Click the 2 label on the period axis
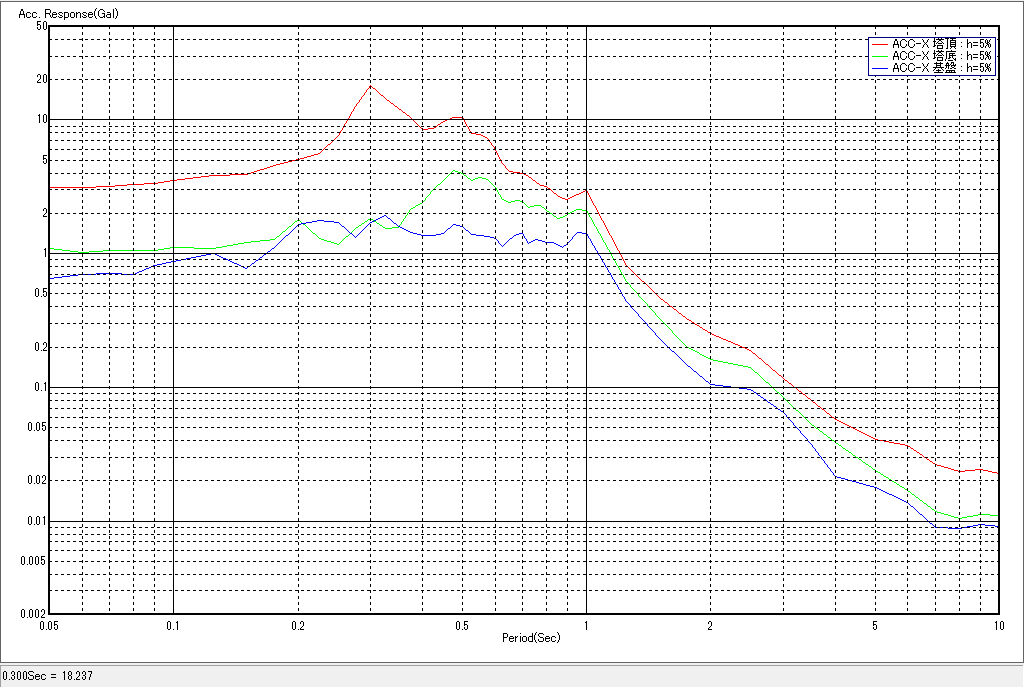This screenshot has height=688, width=1024. 710,626
